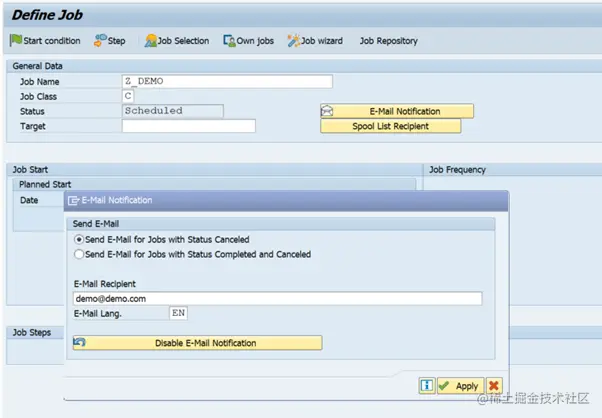Click the E-Mail Notification yellow button
602x418 pixels.
pyautogui.click(x=397, y=111)
